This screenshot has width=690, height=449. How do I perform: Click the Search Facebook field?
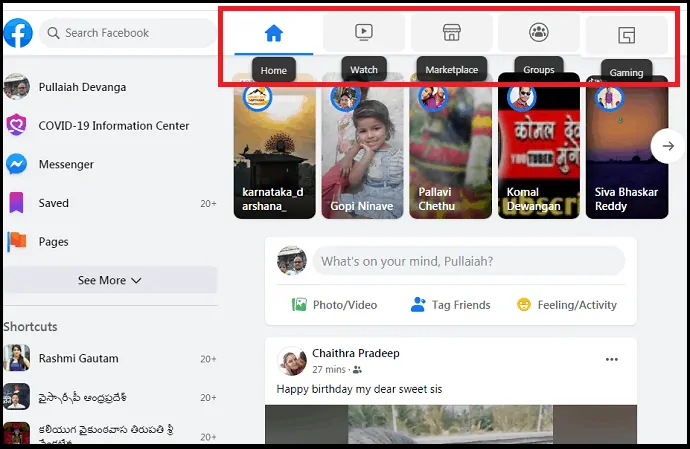pyautogui.click(x=127, y=33)
